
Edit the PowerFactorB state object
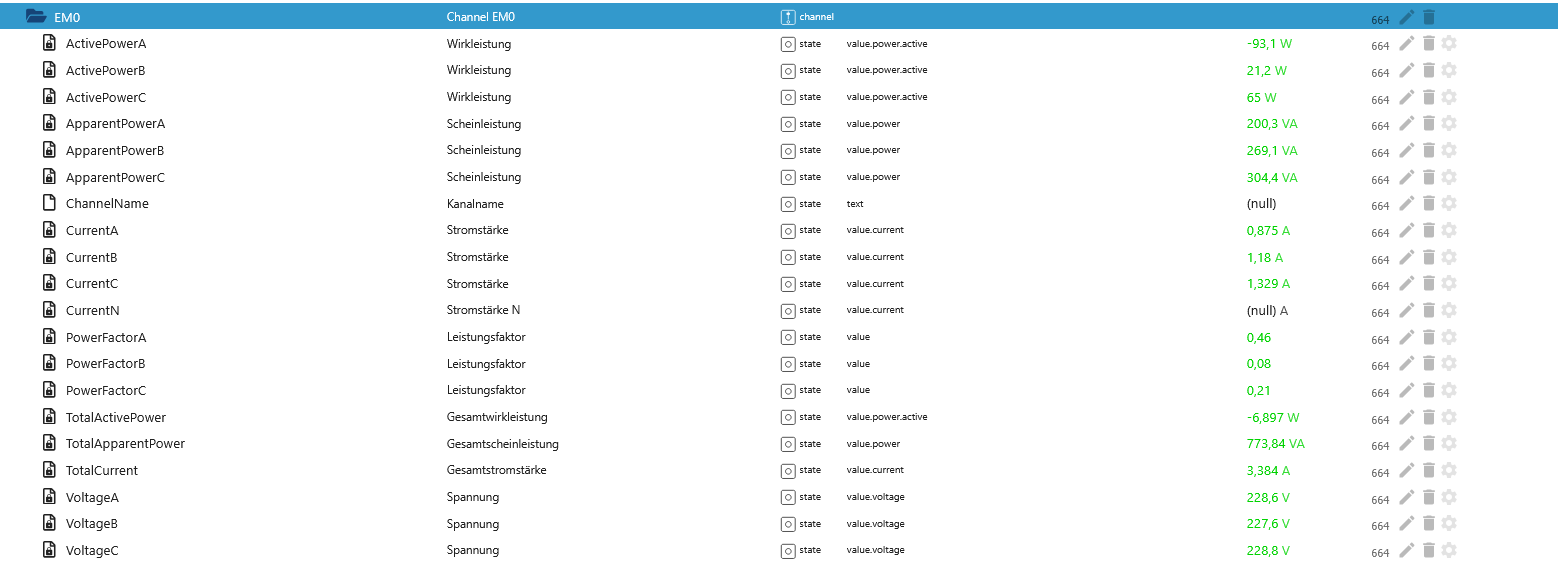point(1407,363)
